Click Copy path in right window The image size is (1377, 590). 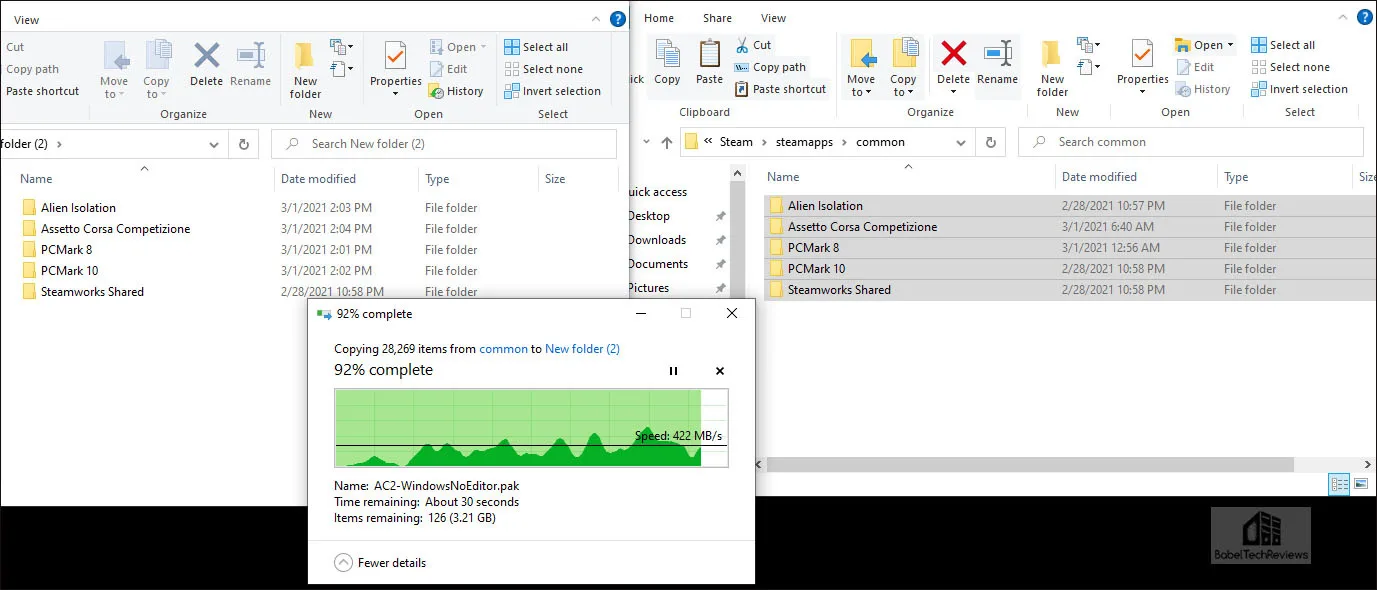(x=770, y=67)
